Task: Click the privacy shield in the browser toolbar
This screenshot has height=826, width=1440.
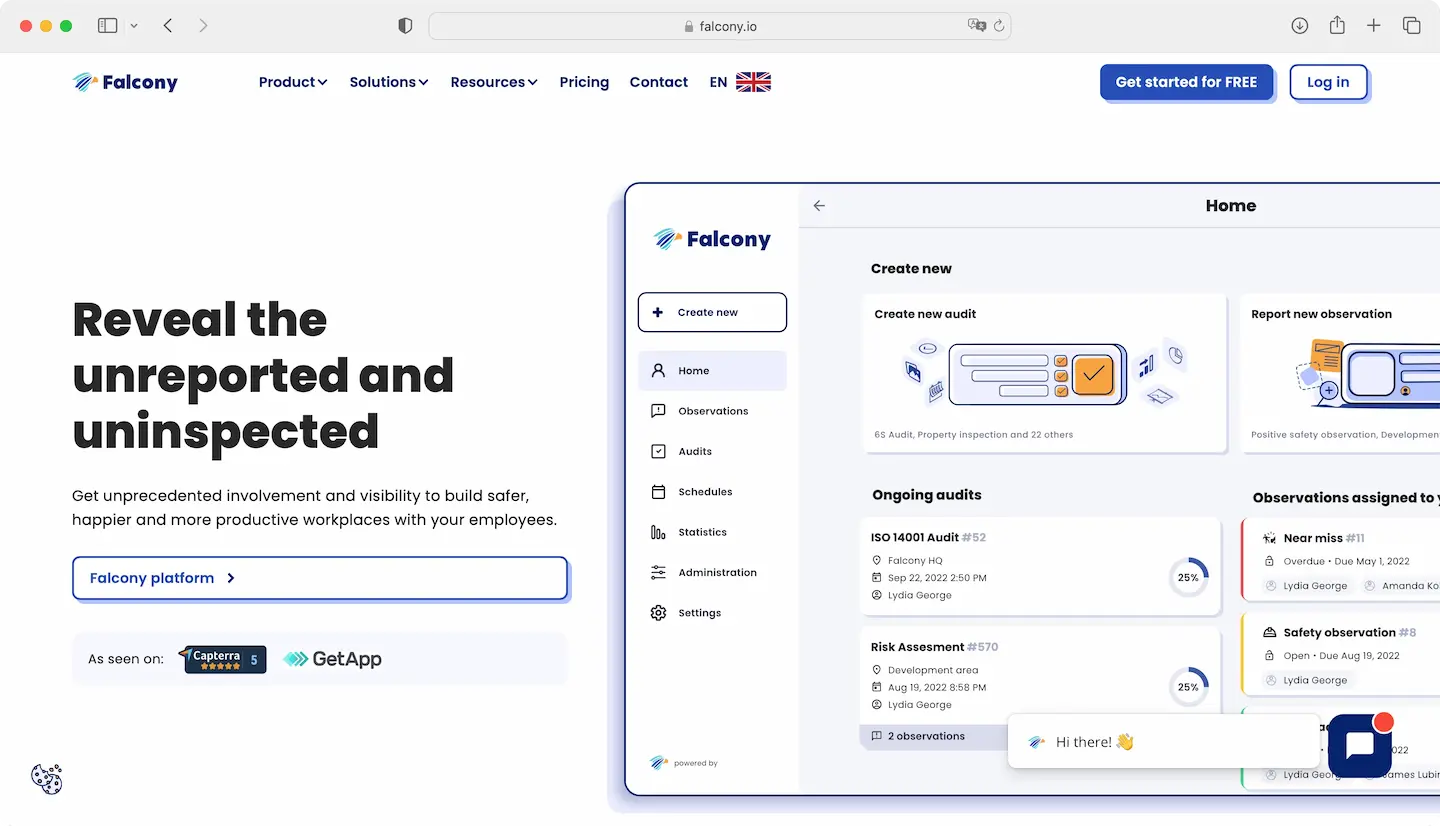Action: click(405, 25)
